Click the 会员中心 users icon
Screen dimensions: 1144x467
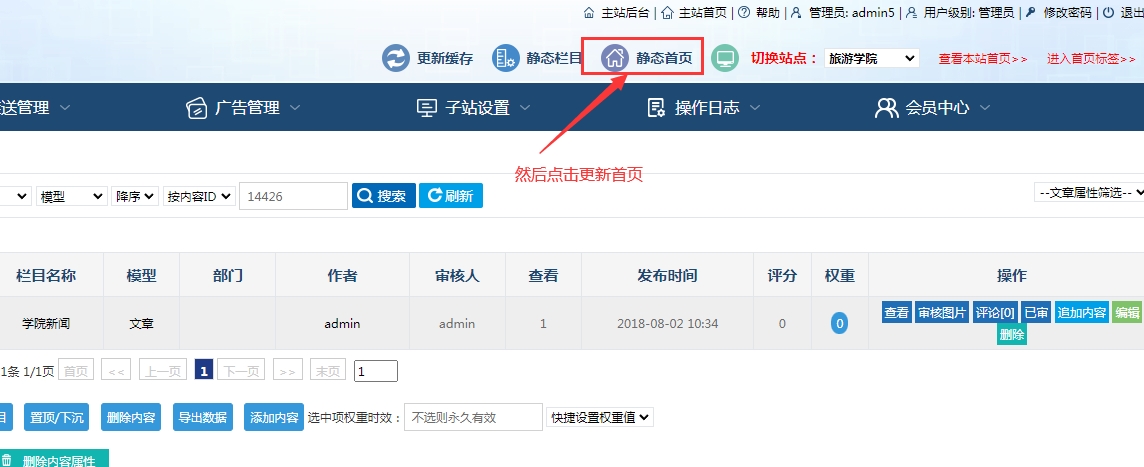coord(886,108)
